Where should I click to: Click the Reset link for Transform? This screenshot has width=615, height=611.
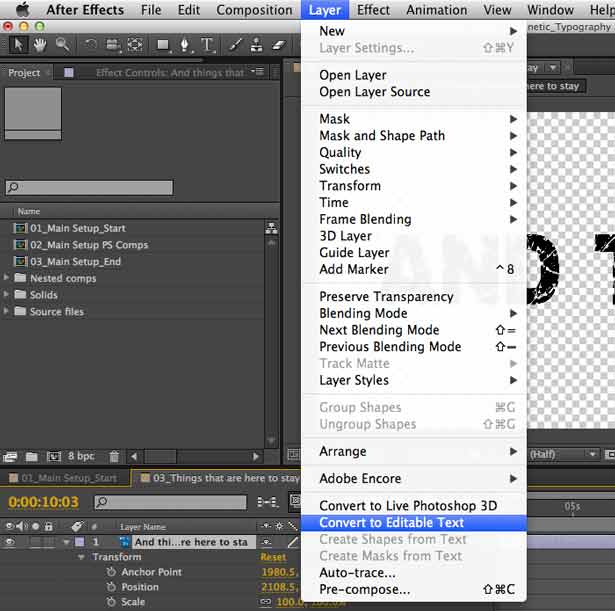point(273,557)
